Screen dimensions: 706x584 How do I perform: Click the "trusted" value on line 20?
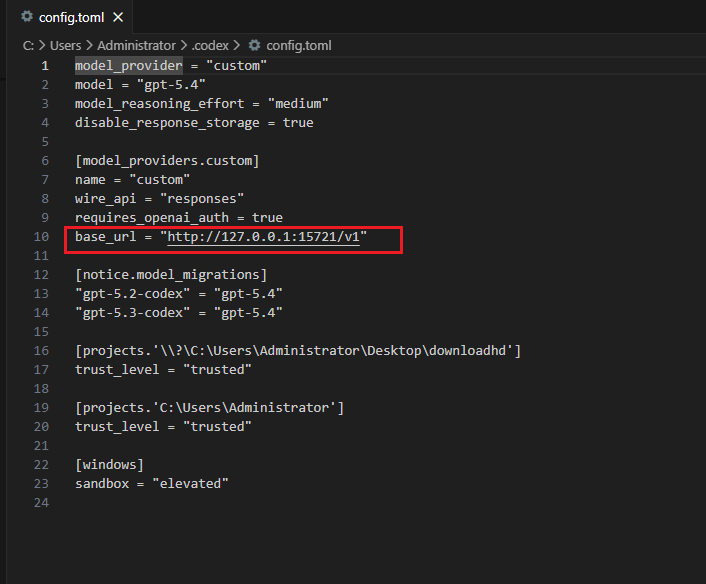click(217, 426)
